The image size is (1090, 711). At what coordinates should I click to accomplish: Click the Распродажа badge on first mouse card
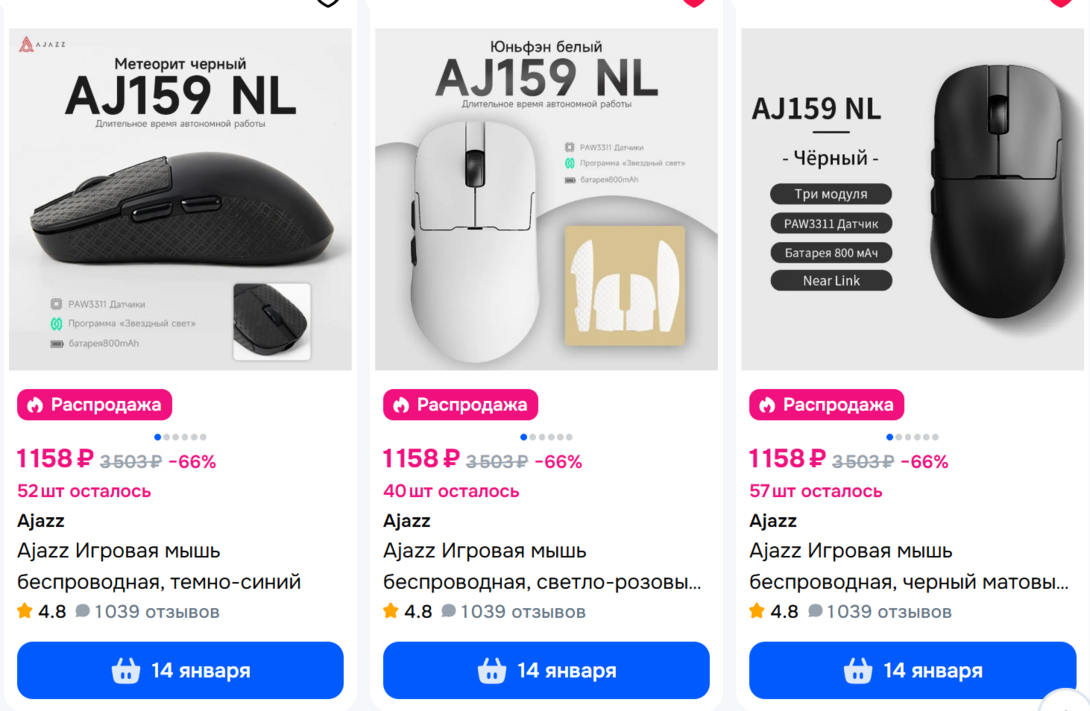95,405
